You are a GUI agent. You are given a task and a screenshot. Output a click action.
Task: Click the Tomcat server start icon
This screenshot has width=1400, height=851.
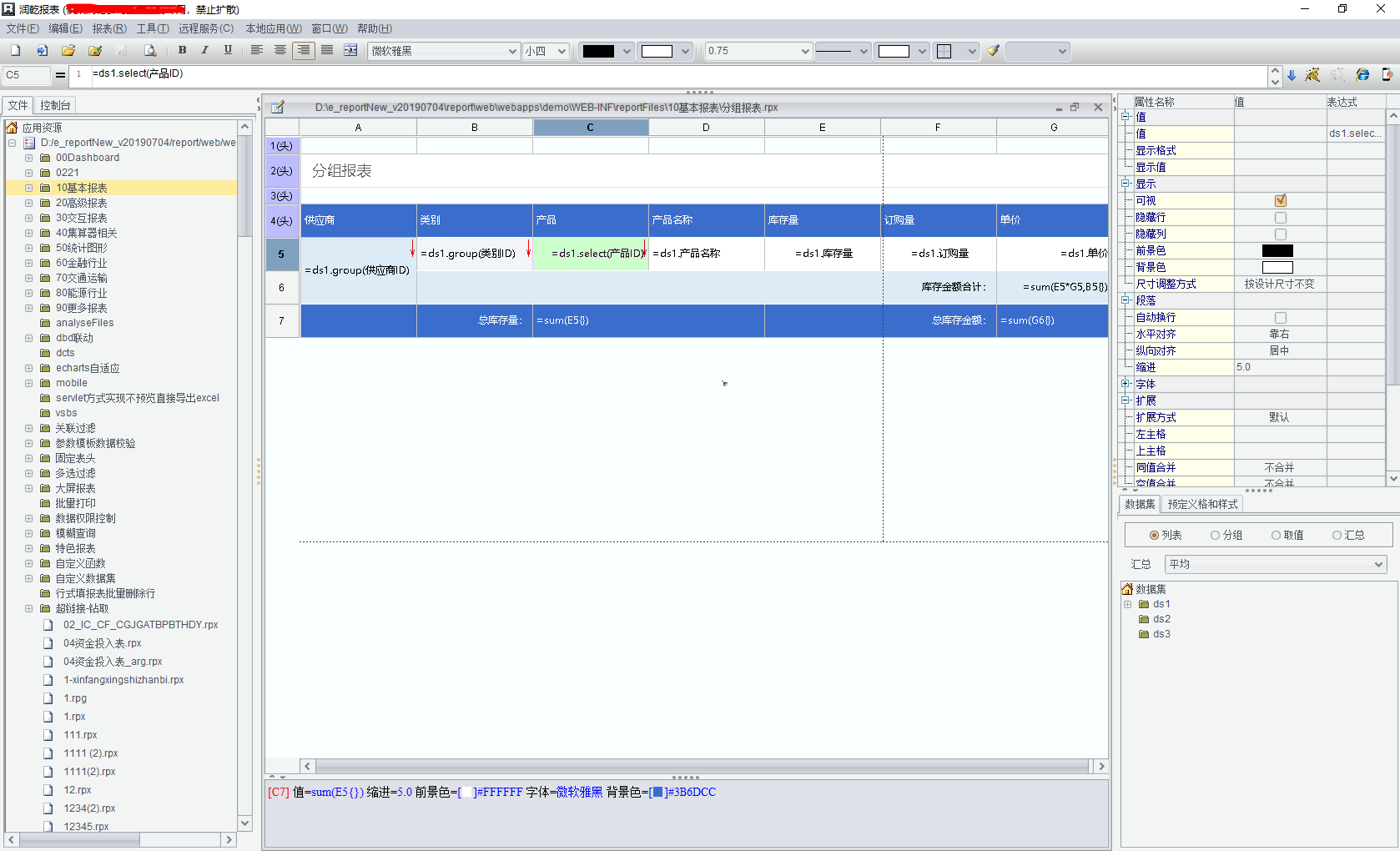[x=1312, y=75]
